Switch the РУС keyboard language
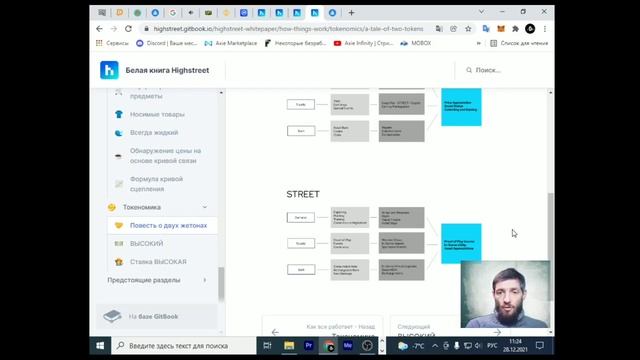The image size is (640, 360). (x=492, y=346)
